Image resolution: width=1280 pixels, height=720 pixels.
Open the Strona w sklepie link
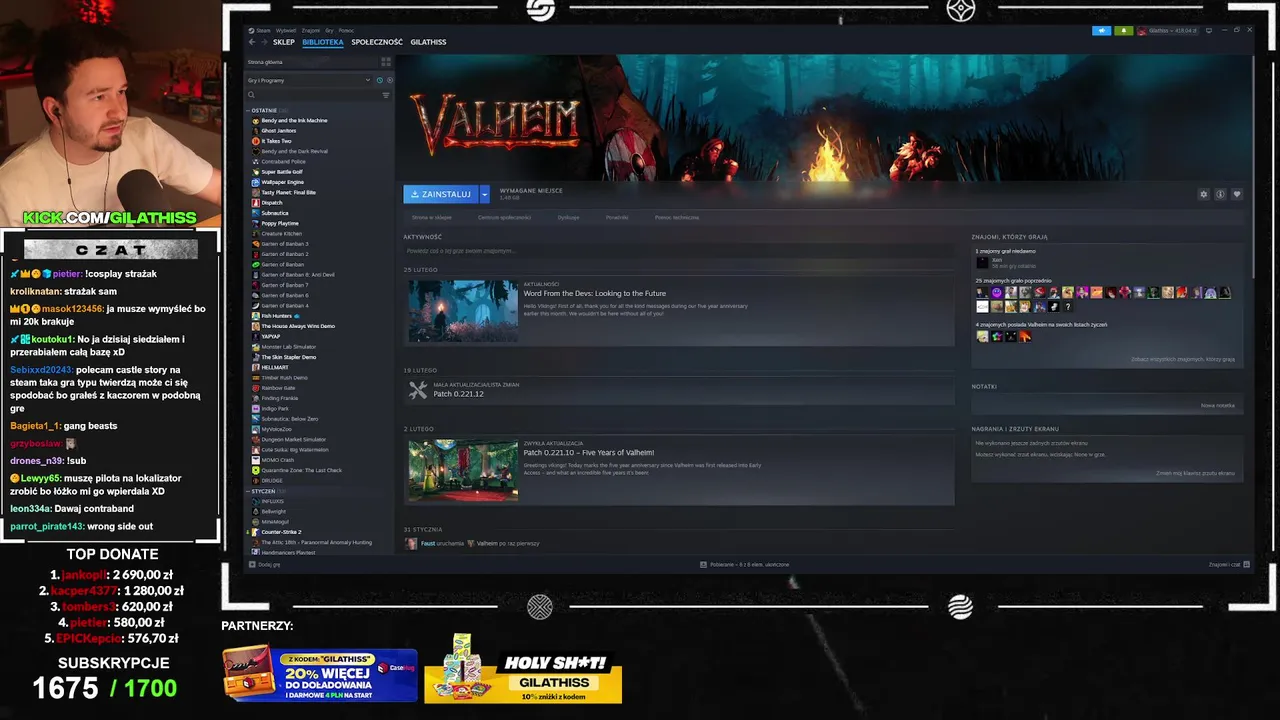point(432,217)
